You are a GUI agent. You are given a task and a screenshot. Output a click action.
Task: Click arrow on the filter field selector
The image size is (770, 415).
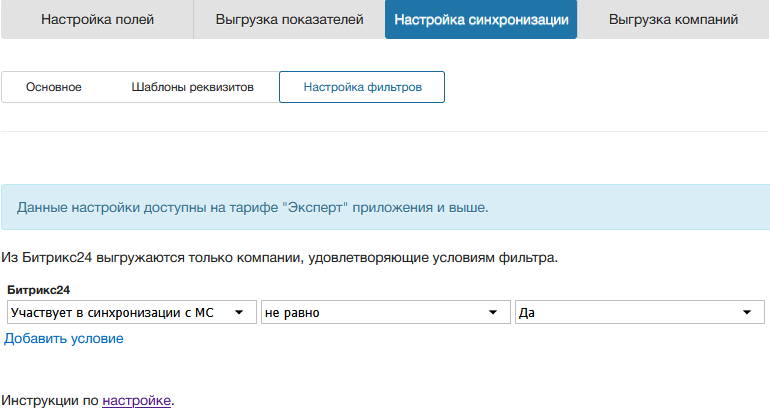pos(239,312)
